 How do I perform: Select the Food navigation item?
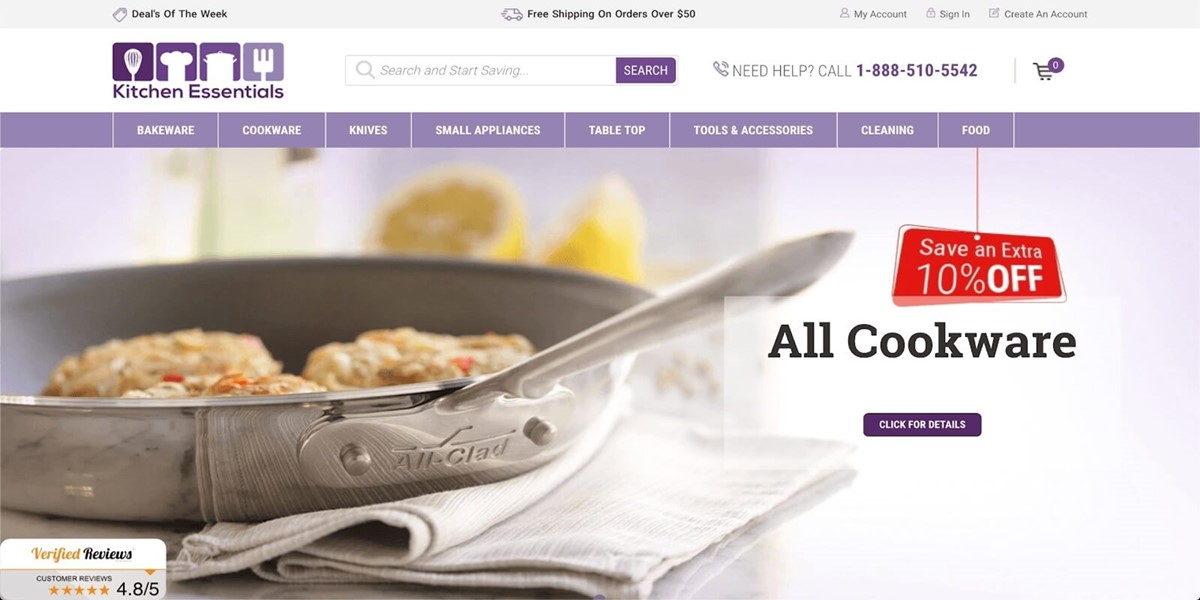click(x=976, y=130)
